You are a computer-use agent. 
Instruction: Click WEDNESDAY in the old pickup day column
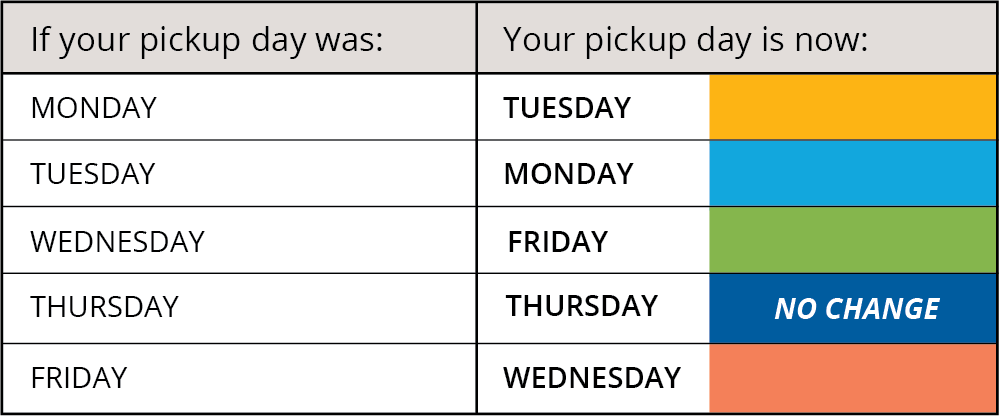117,241
